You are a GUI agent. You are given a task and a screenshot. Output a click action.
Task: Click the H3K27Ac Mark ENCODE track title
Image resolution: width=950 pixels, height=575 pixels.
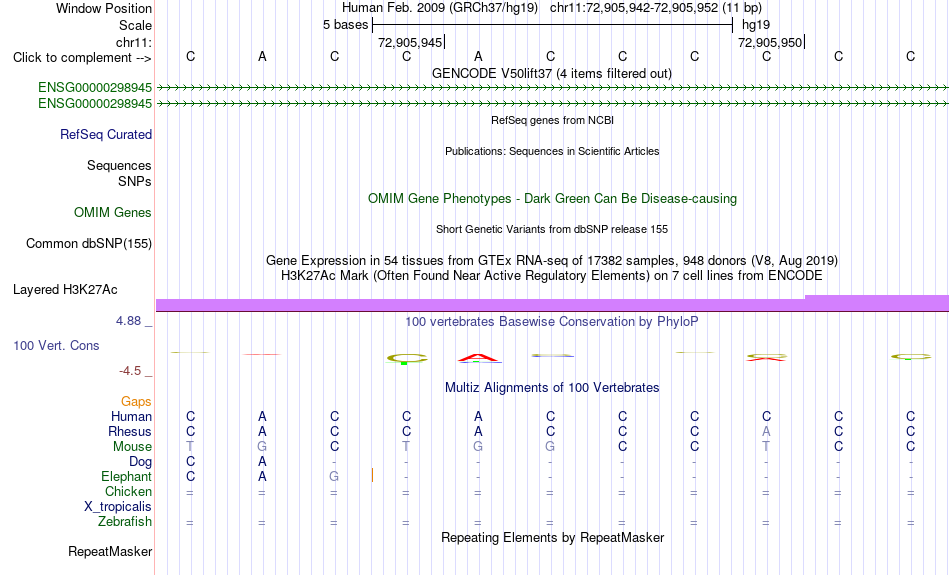(x=552, y=276)
